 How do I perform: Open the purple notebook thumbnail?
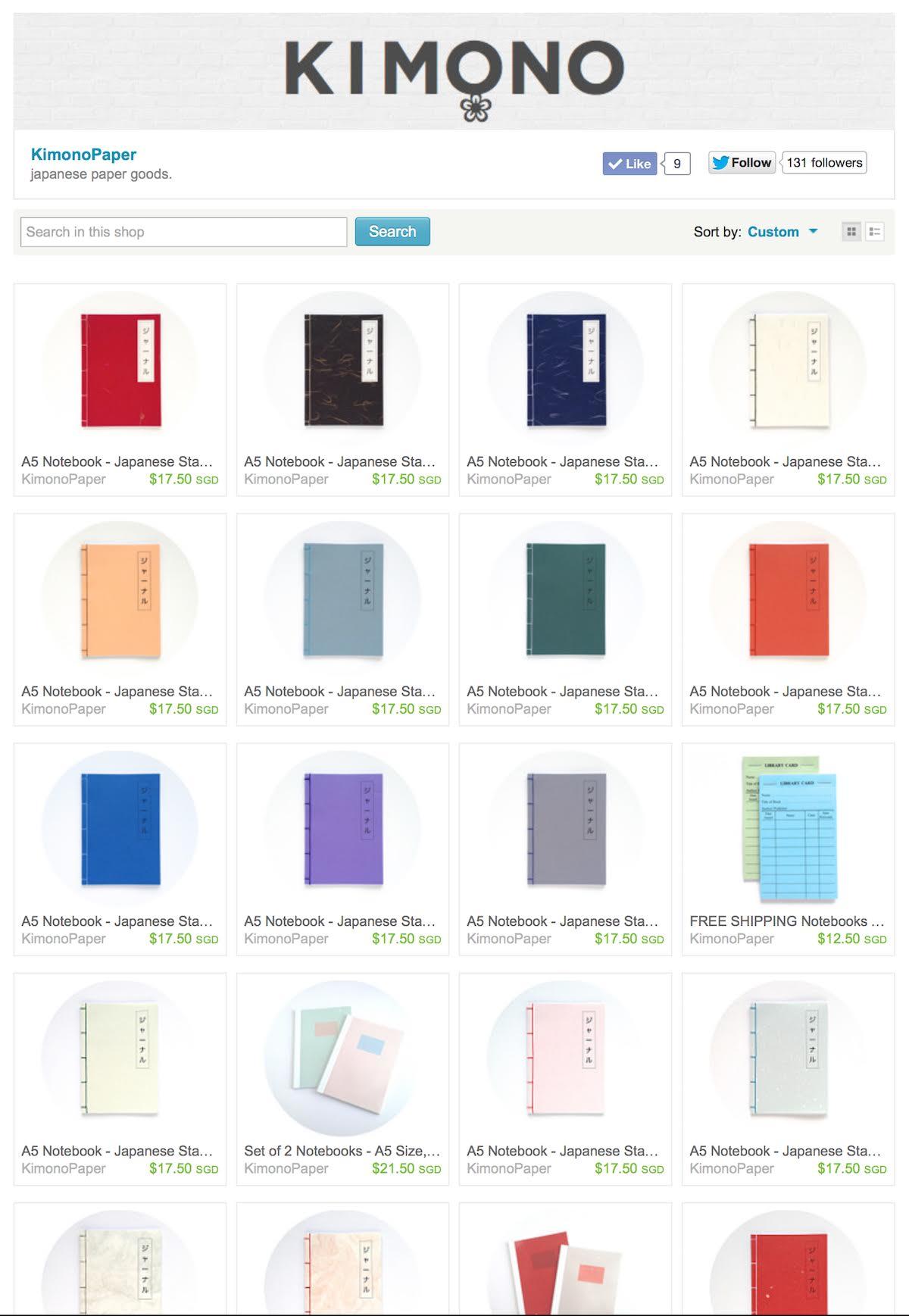point(343,829)
